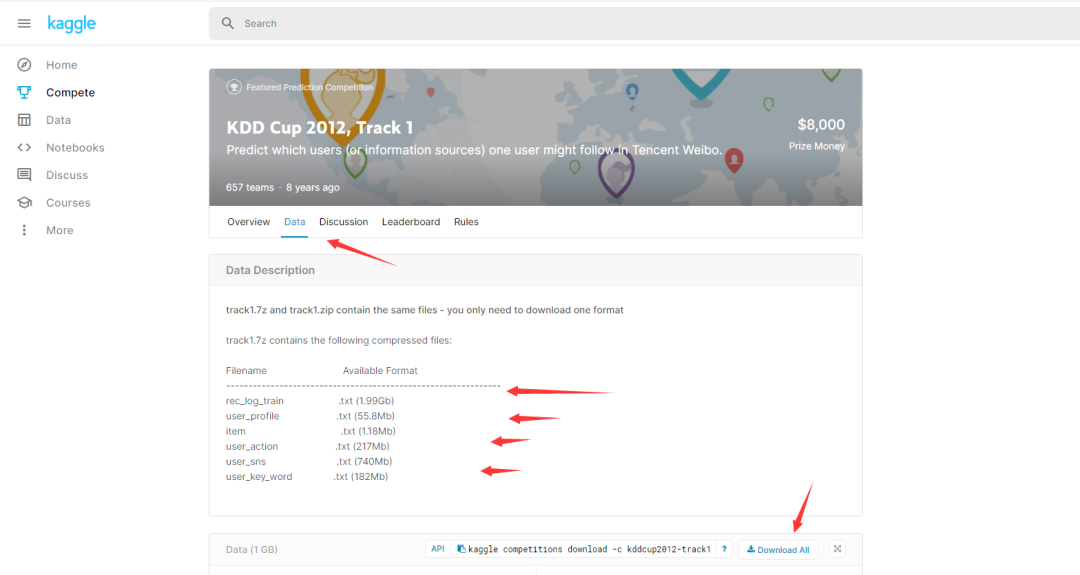The image size is (1080, 575).
Task: Click the Data table icon in sidebar
Action: point(24,120)
